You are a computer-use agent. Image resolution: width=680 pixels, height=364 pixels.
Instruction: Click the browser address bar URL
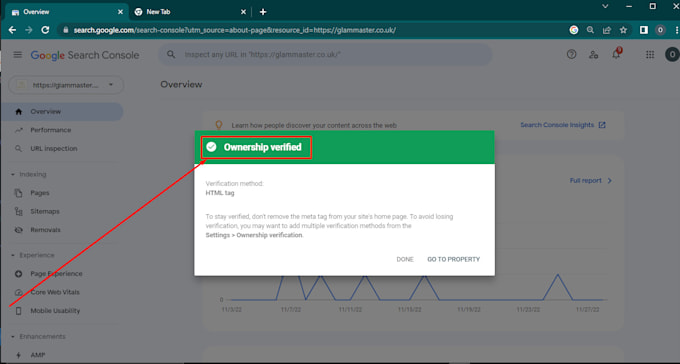[235, 30]
